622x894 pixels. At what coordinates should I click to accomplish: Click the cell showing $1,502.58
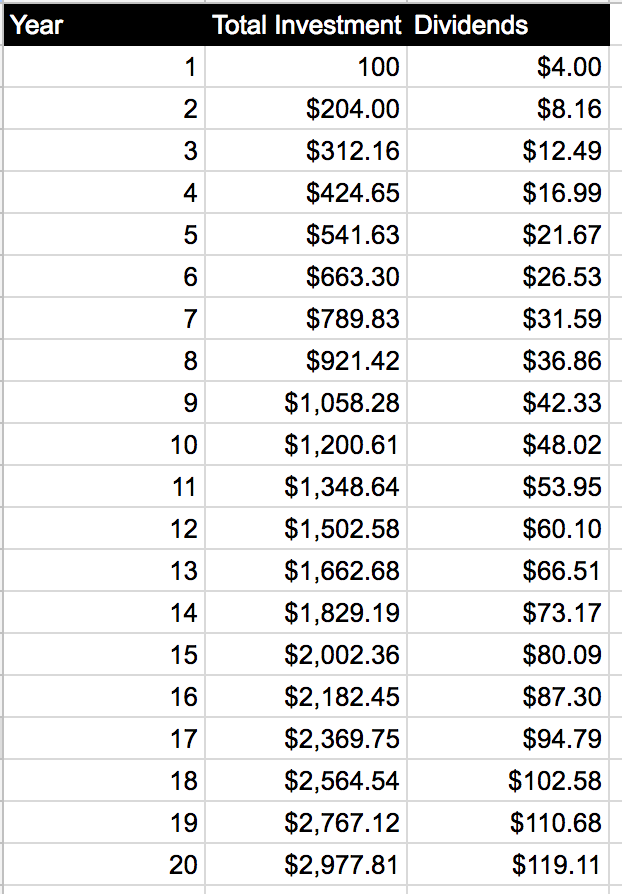point(306,528)
